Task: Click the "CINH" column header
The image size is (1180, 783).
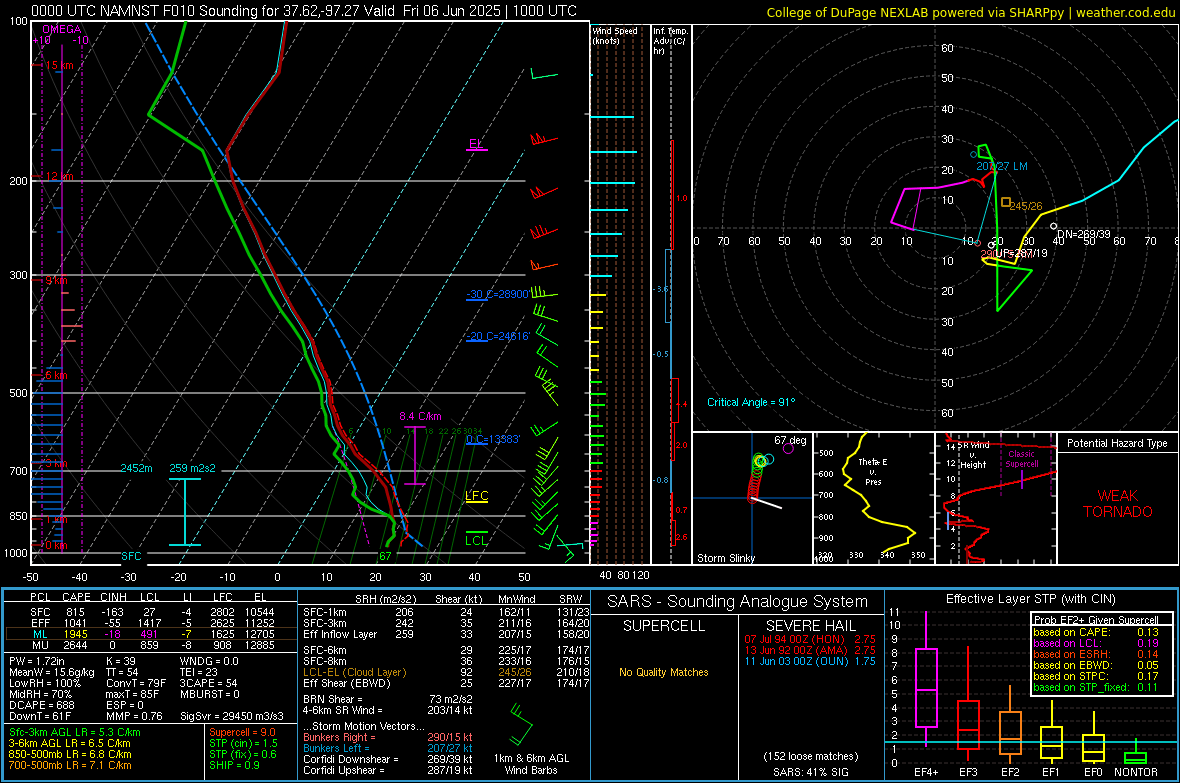Action: [x=113, y=597]
